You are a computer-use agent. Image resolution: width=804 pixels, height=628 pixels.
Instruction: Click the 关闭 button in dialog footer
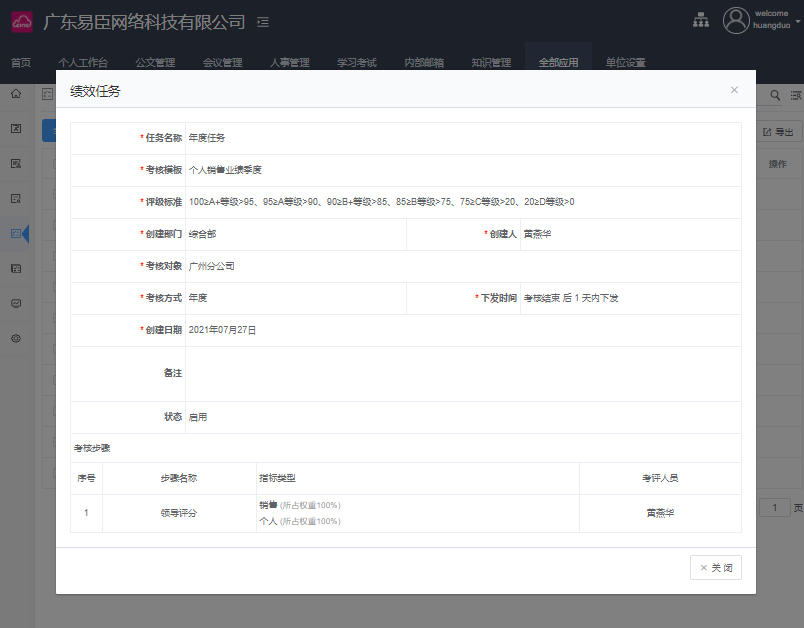[716, 568]
